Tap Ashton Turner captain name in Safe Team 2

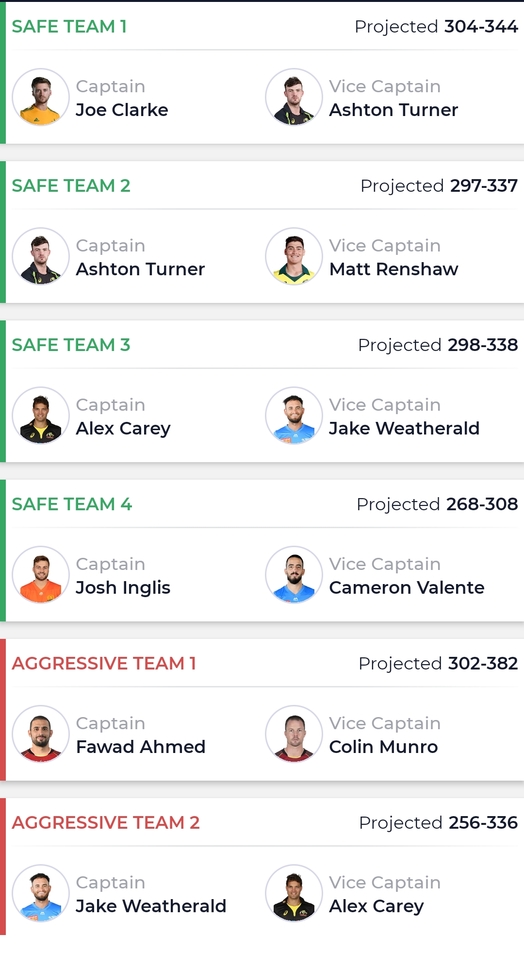(140, 269)
